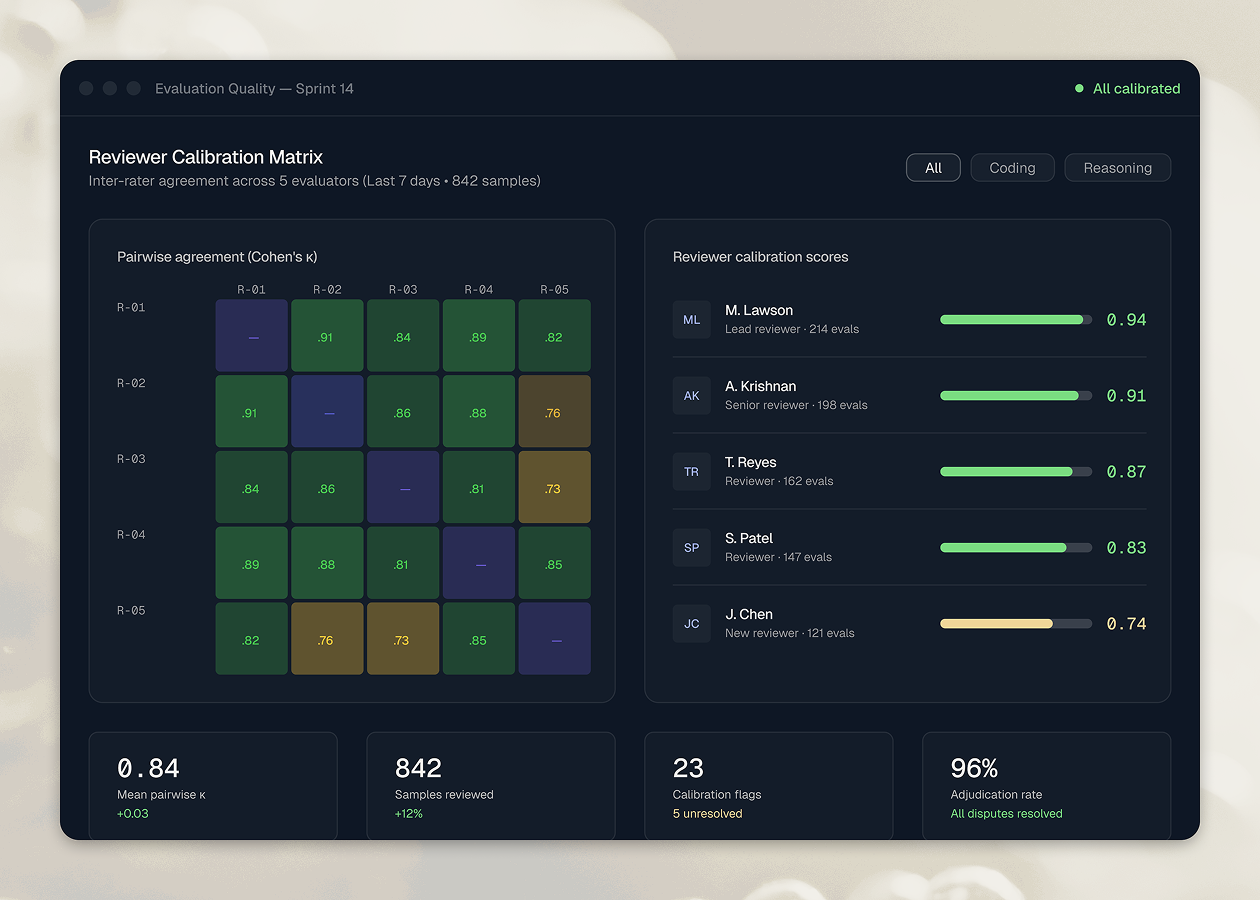
Task: Select matrix cell R-01 vs R-03 (.84)
Action: [x=403, y=336]
